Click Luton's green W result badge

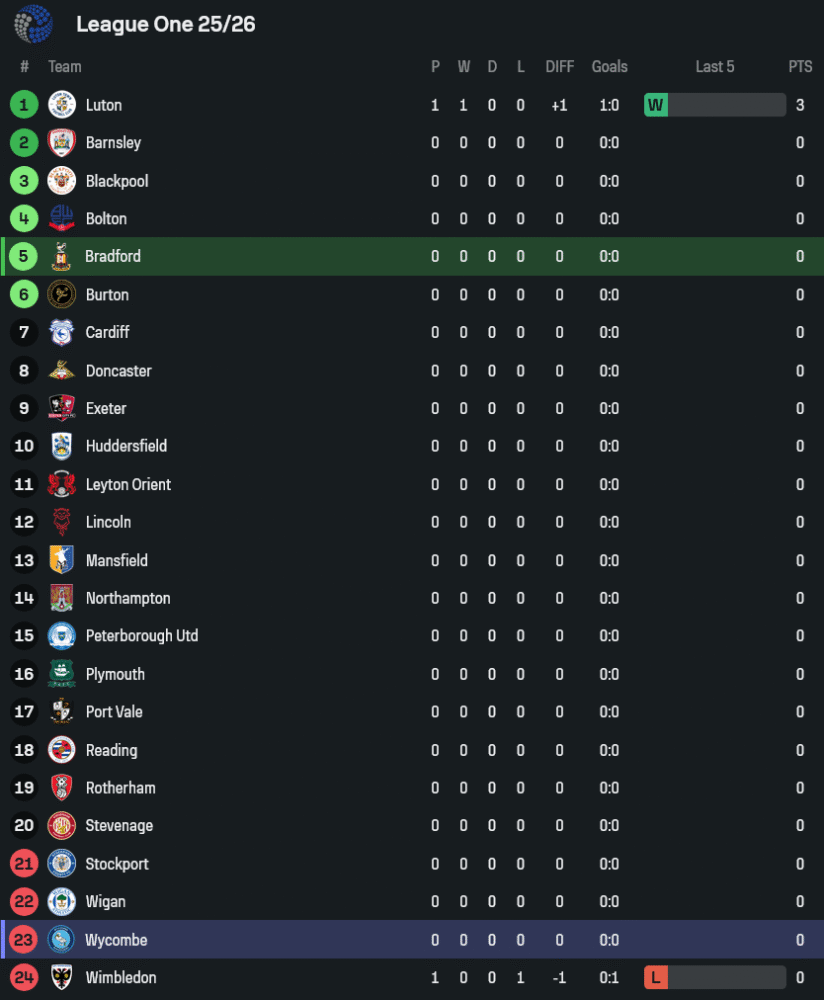(656, 105)
